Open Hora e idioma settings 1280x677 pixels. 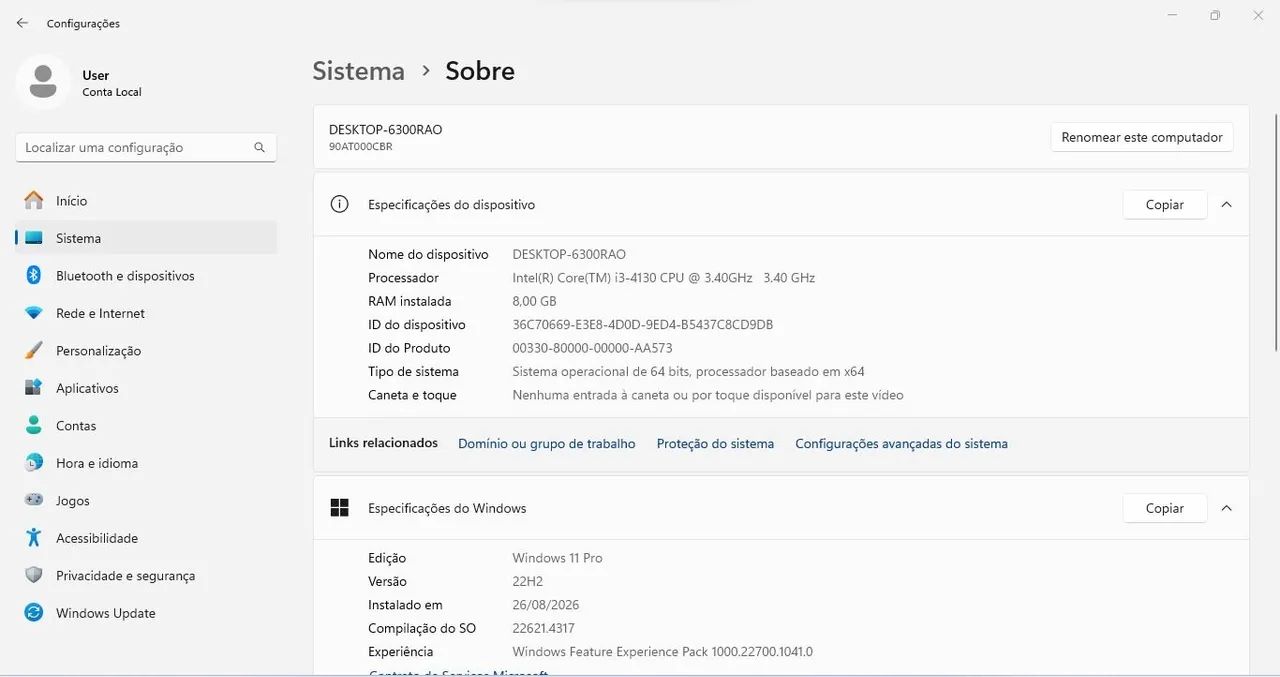(146, 463)
